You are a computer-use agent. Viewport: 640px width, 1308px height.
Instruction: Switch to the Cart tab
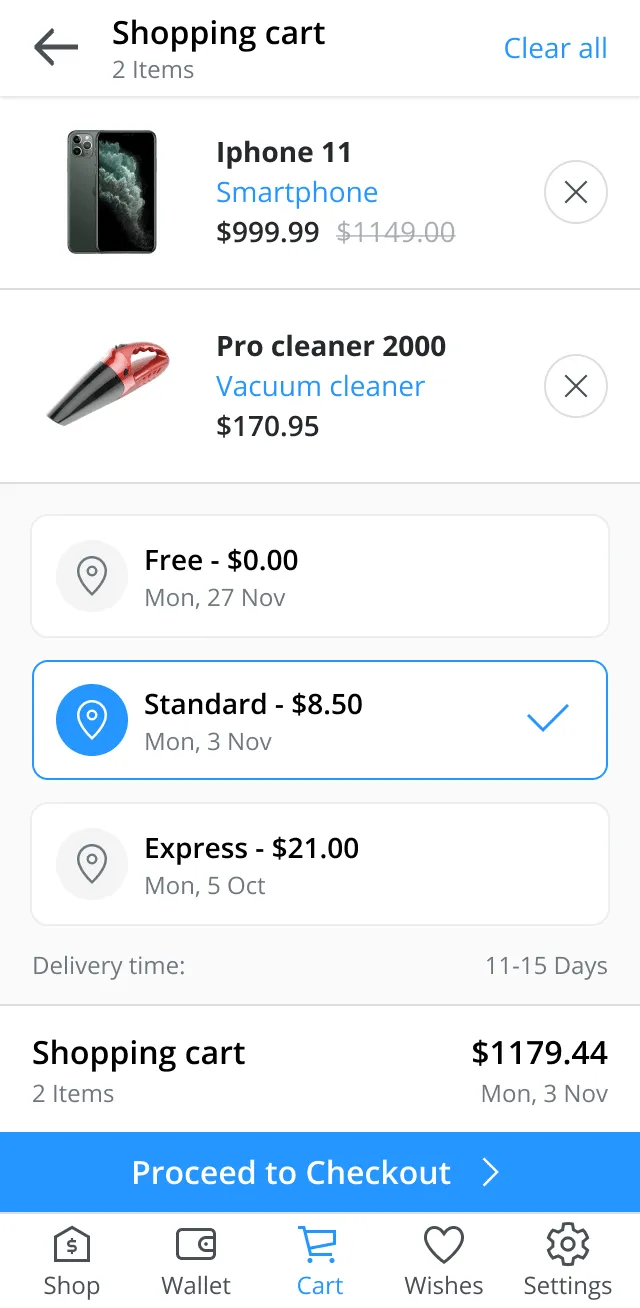pyautogui.click(x=320, y=1262)
